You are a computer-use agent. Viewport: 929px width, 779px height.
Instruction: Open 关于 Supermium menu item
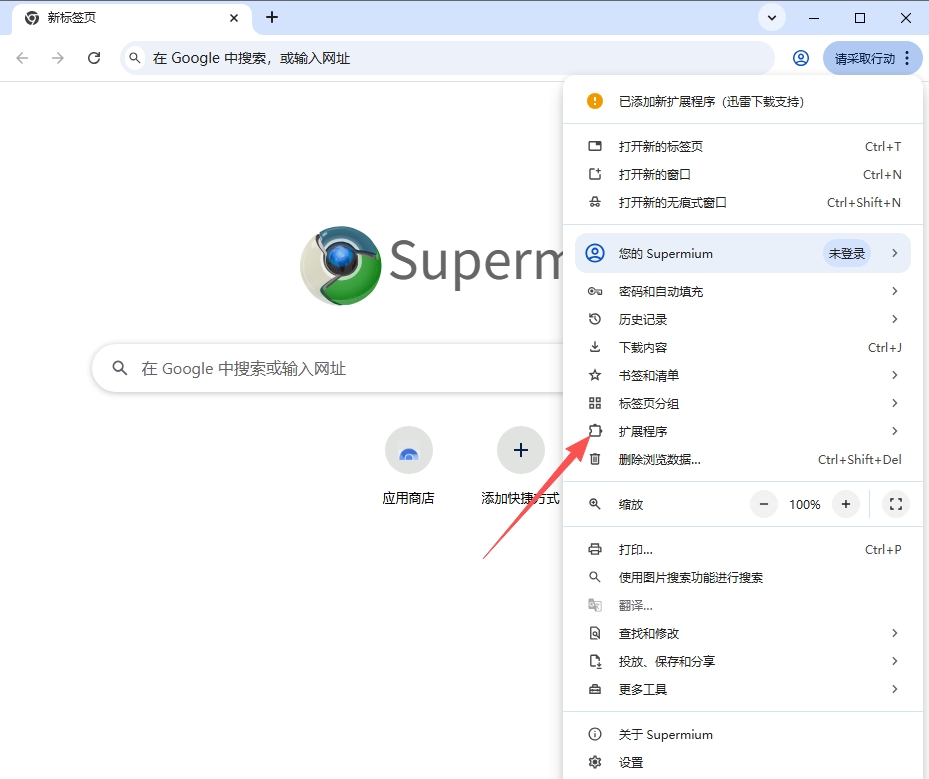742,735
